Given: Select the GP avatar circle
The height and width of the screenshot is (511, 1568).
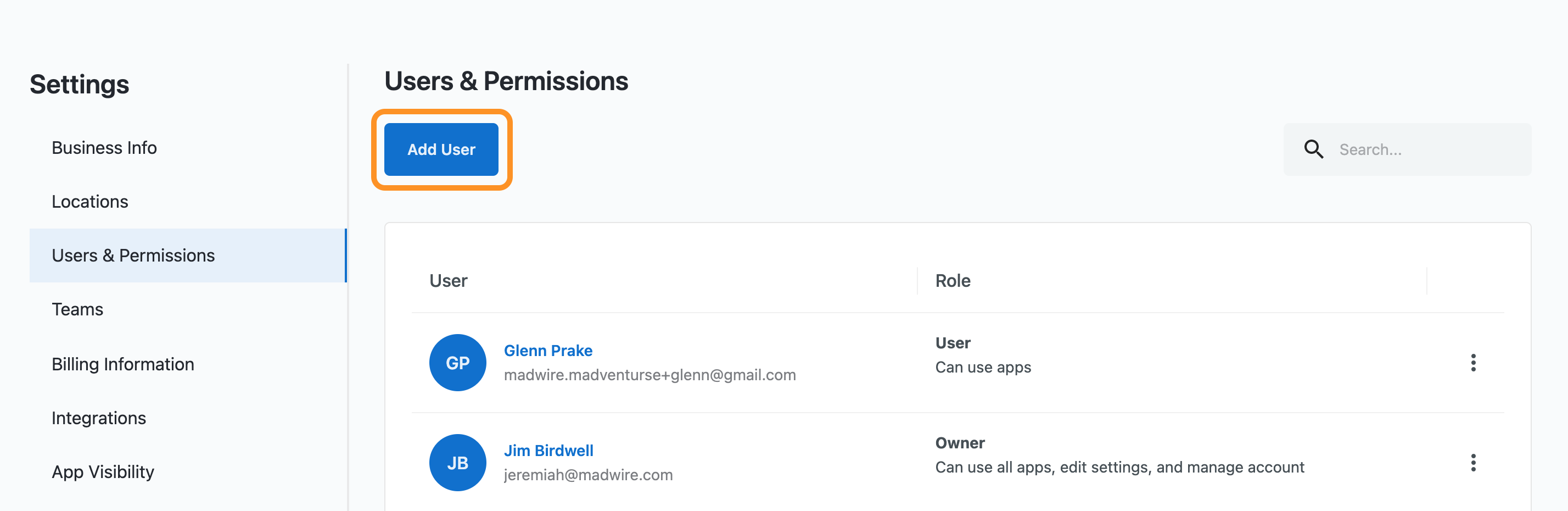Looking at the screenshot, I should 457,363.
